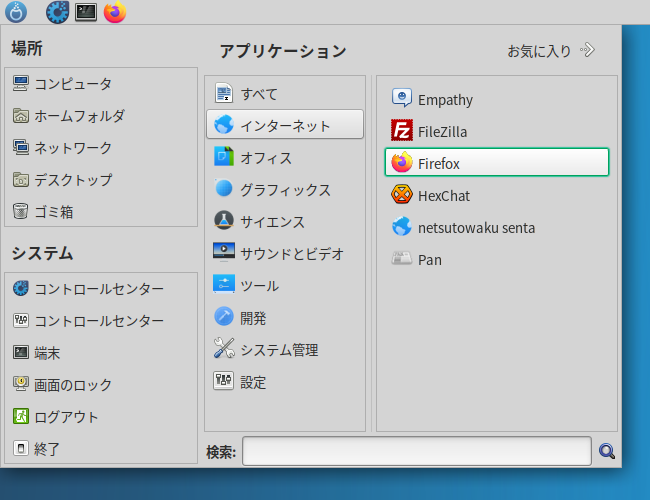This screenshot has height=500, width=650.
Task: Launch HexChat from application list
Action: click(497, 195)
